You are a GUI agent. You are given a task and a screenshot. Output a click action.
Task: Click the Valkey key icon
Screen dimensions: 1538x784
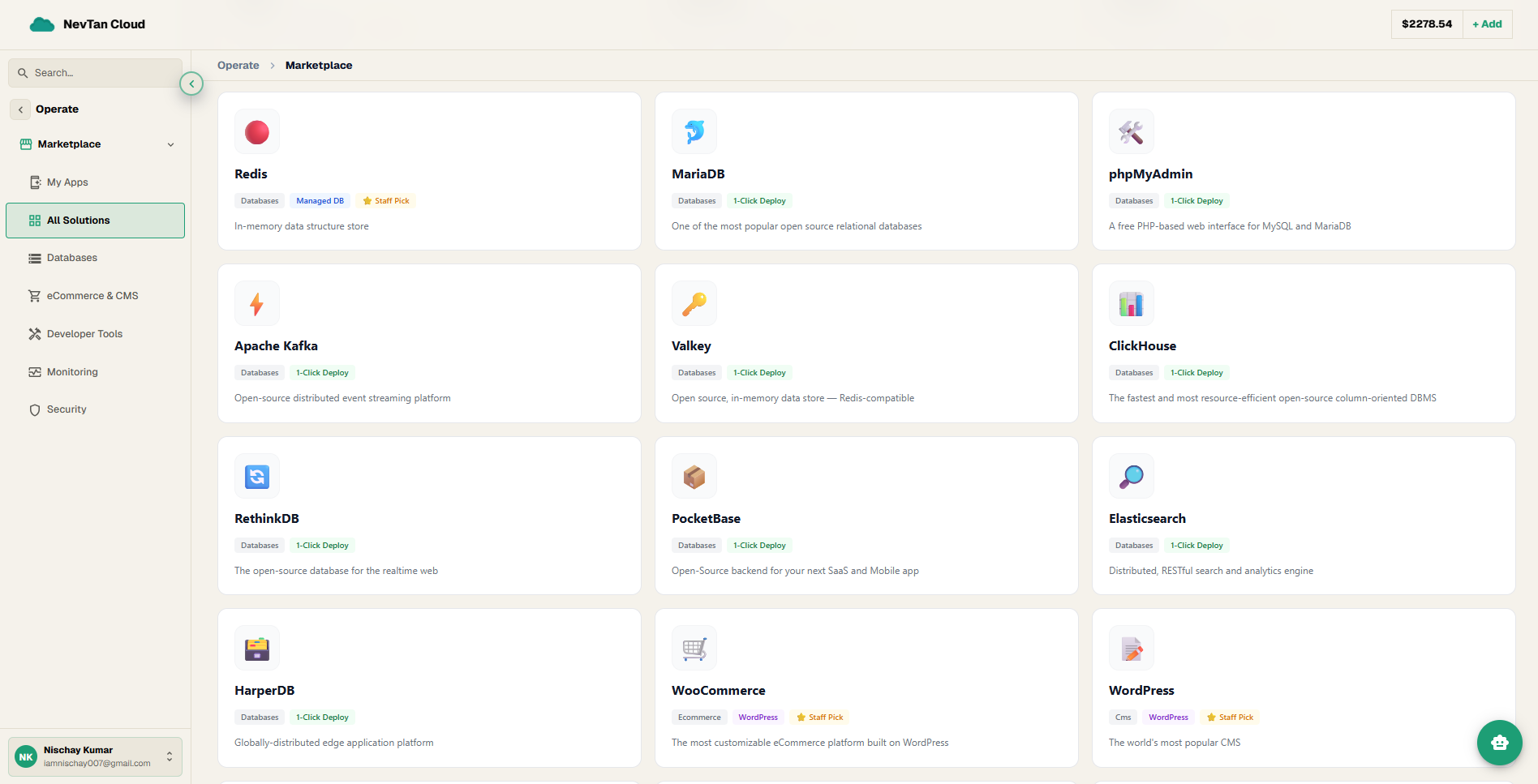pyautogui.click(x=694, y=303)
